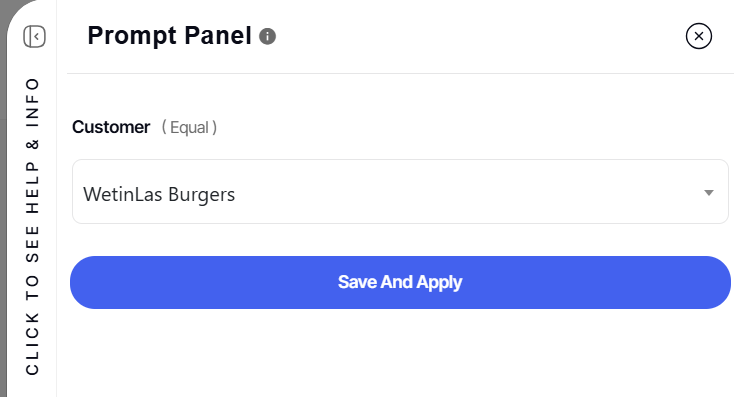Select the WetinLas Burgers combo box
Screen dimensions: 755x397
(400, 192)
